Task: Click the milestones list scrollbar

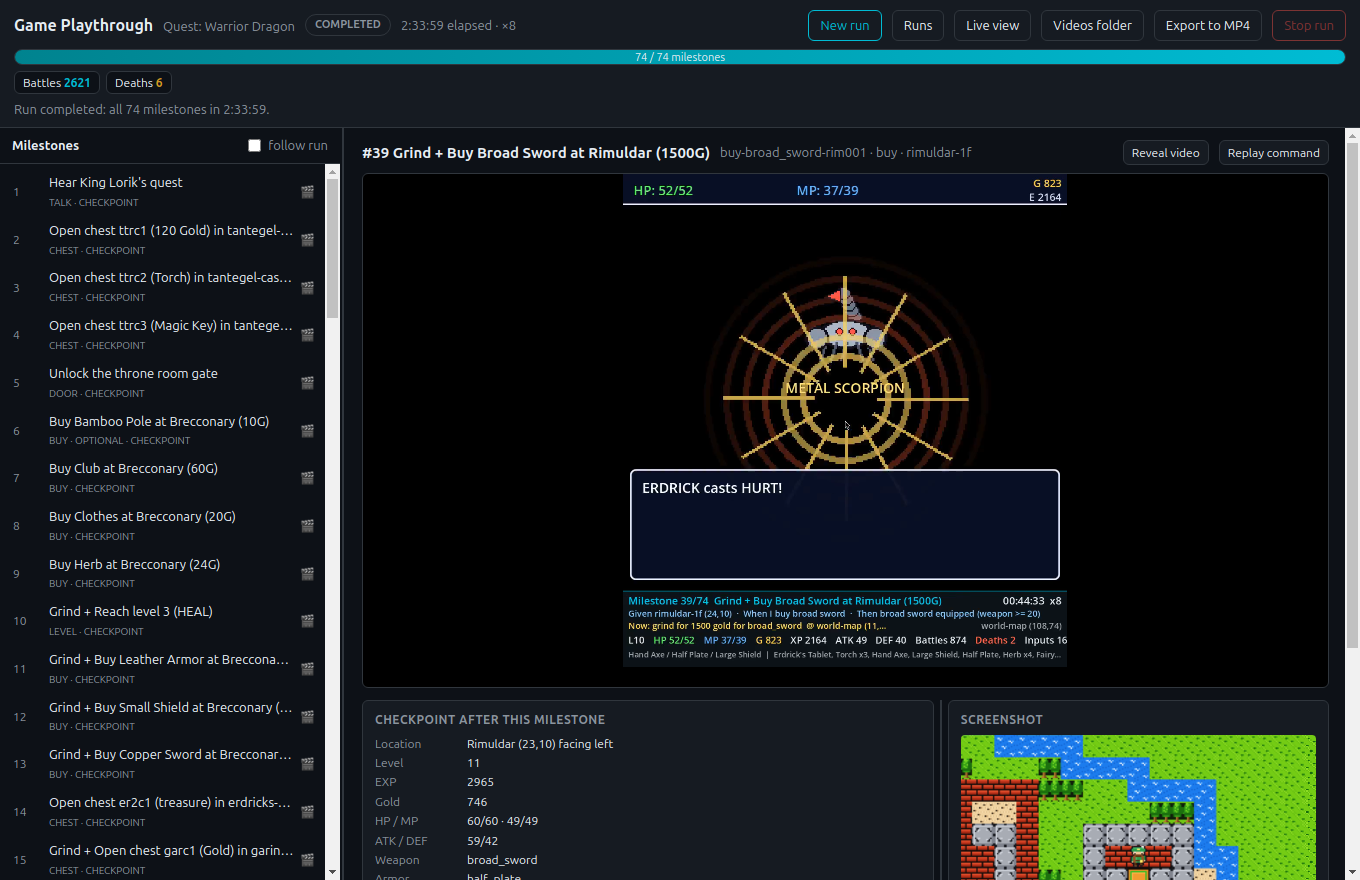Action: coord(333,248)
